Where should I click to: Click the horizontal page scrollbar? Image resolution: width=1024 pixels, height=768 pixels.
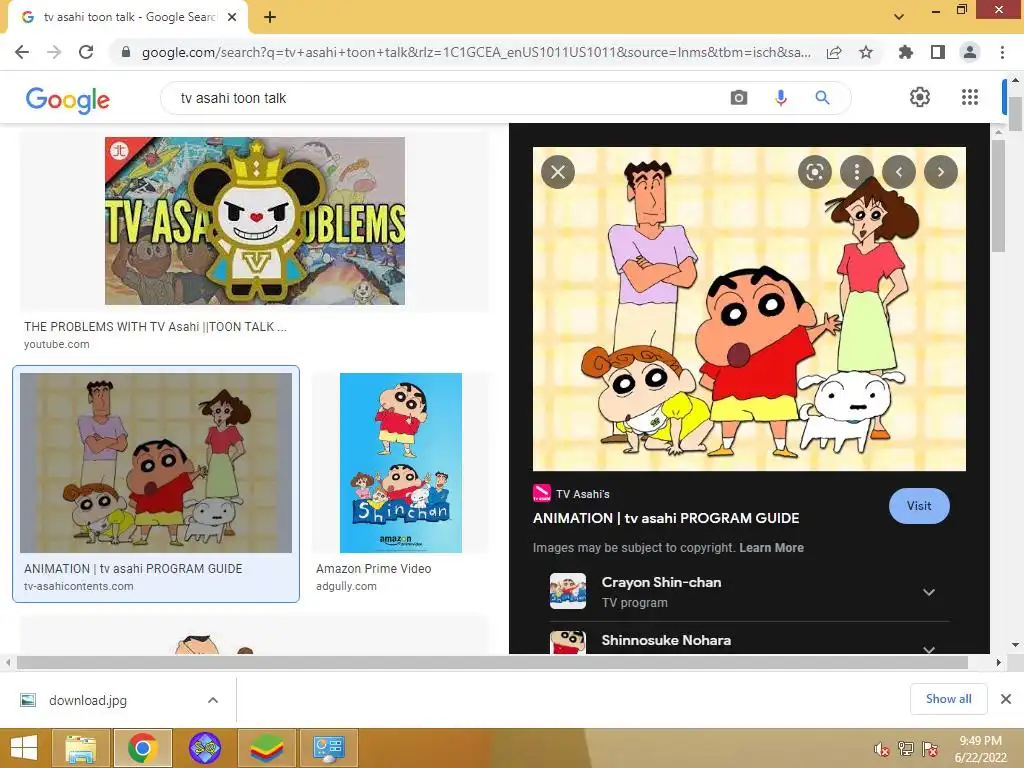[492, 662]
